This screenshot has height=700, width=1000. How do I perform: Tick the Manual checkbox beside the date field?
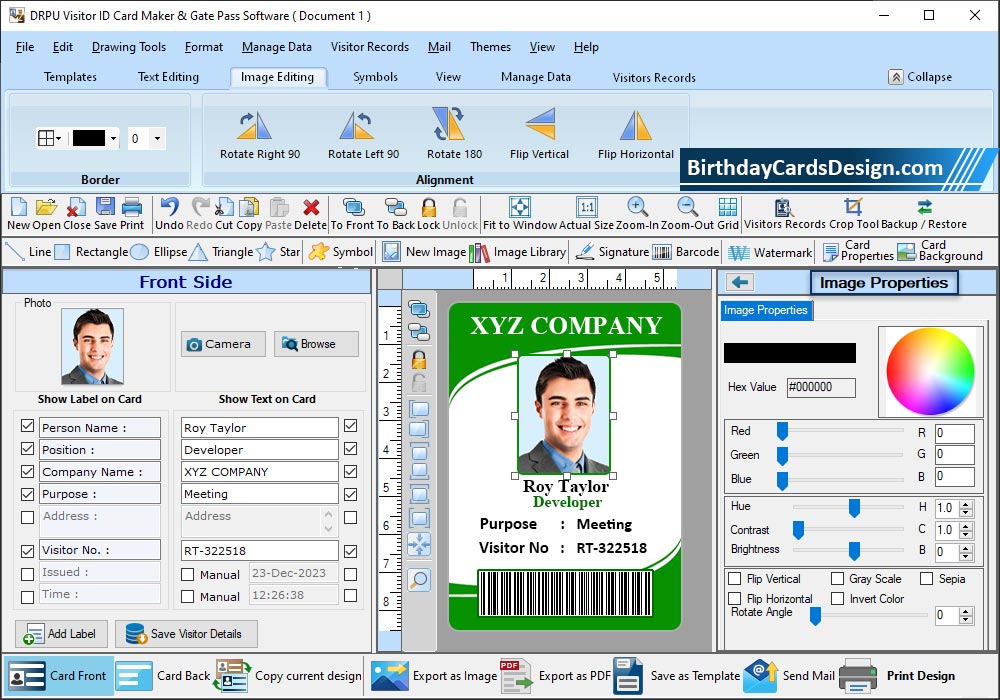[x=188, y=574]
